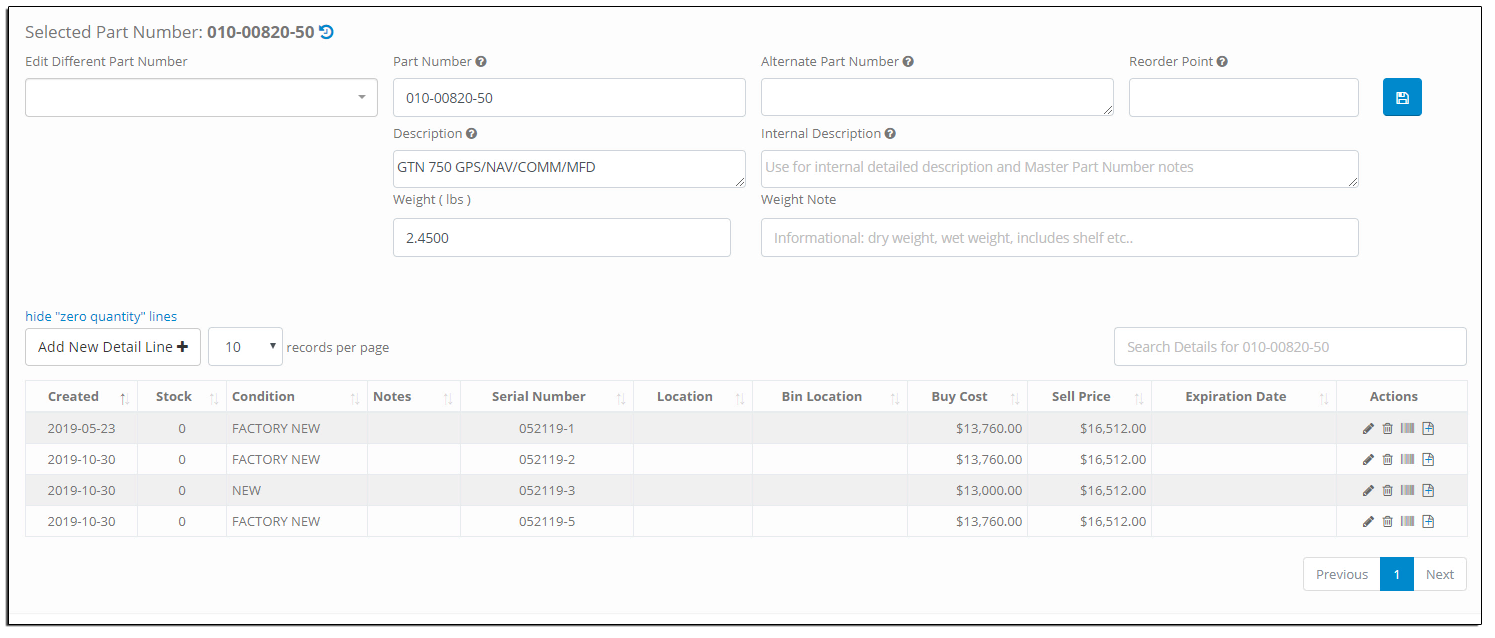Delete detail line serial 052119-2

pyautogui.click(x=1387, y=460)
